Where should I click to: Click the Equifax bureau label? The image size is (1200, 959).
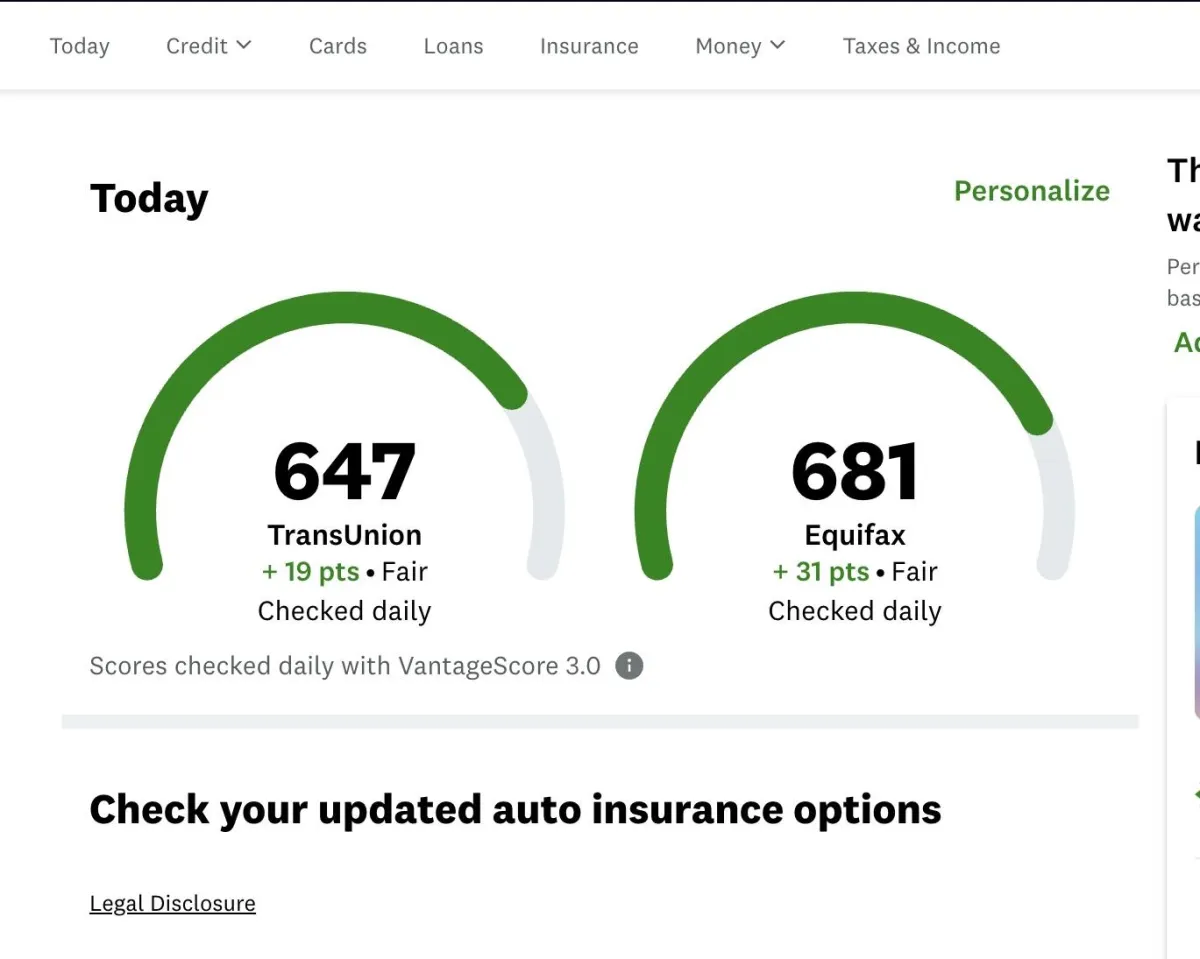[x=855, y=535]
